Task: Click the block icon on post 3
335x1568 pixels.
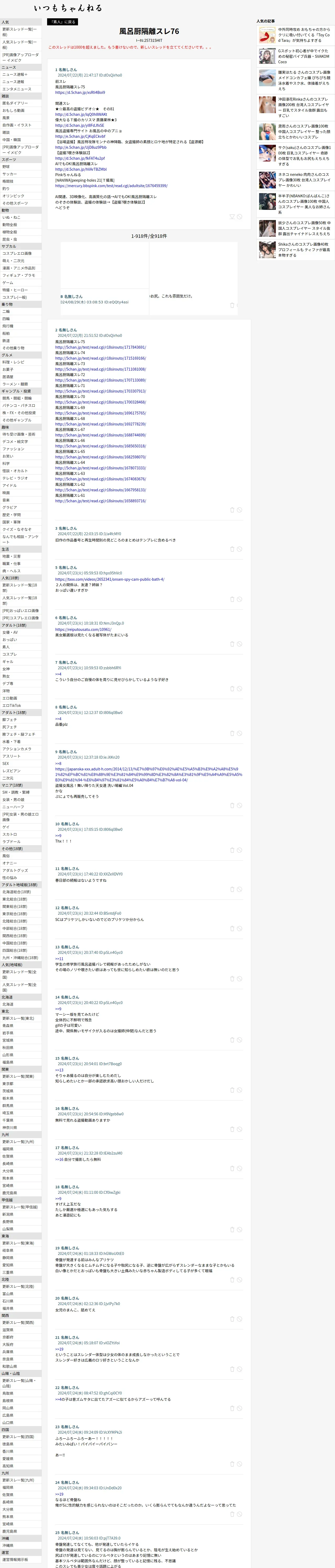Action: pyautogui.click(x=239, y=549)
